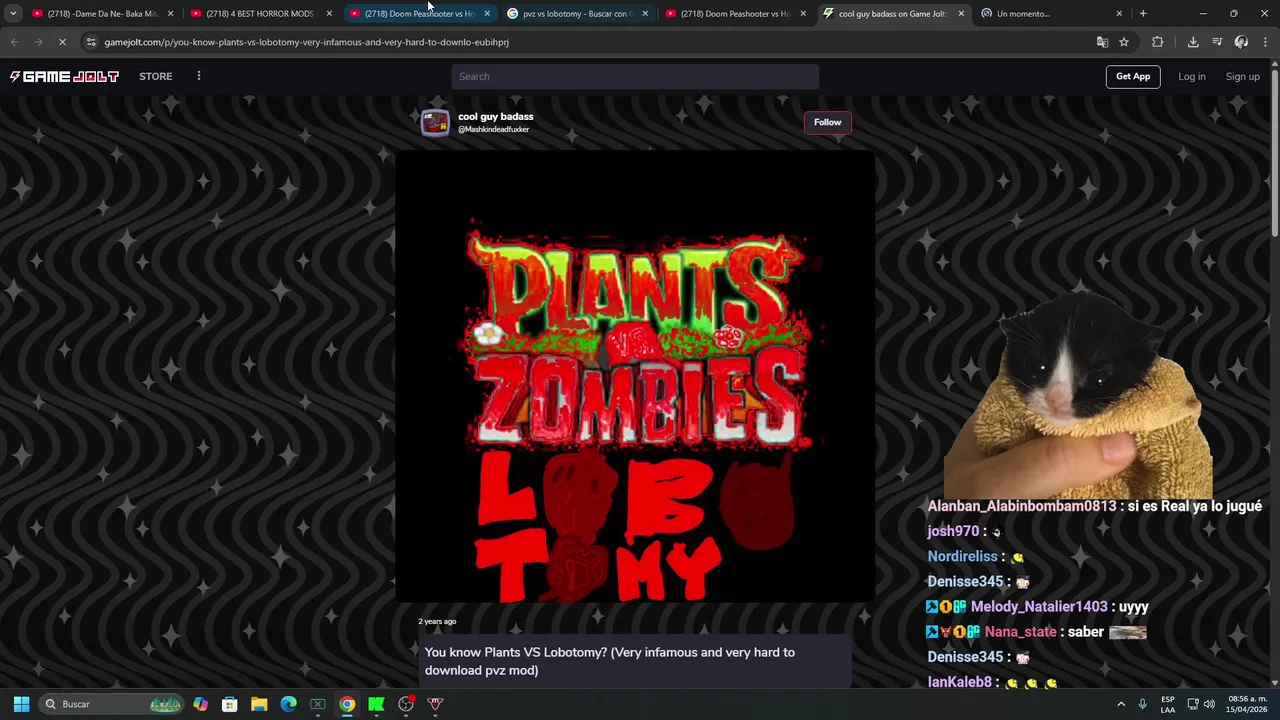Open the Xbox Game Bar taskbar icon
The height and width of the screenshot is (720, 1280).
coord(318,704)
